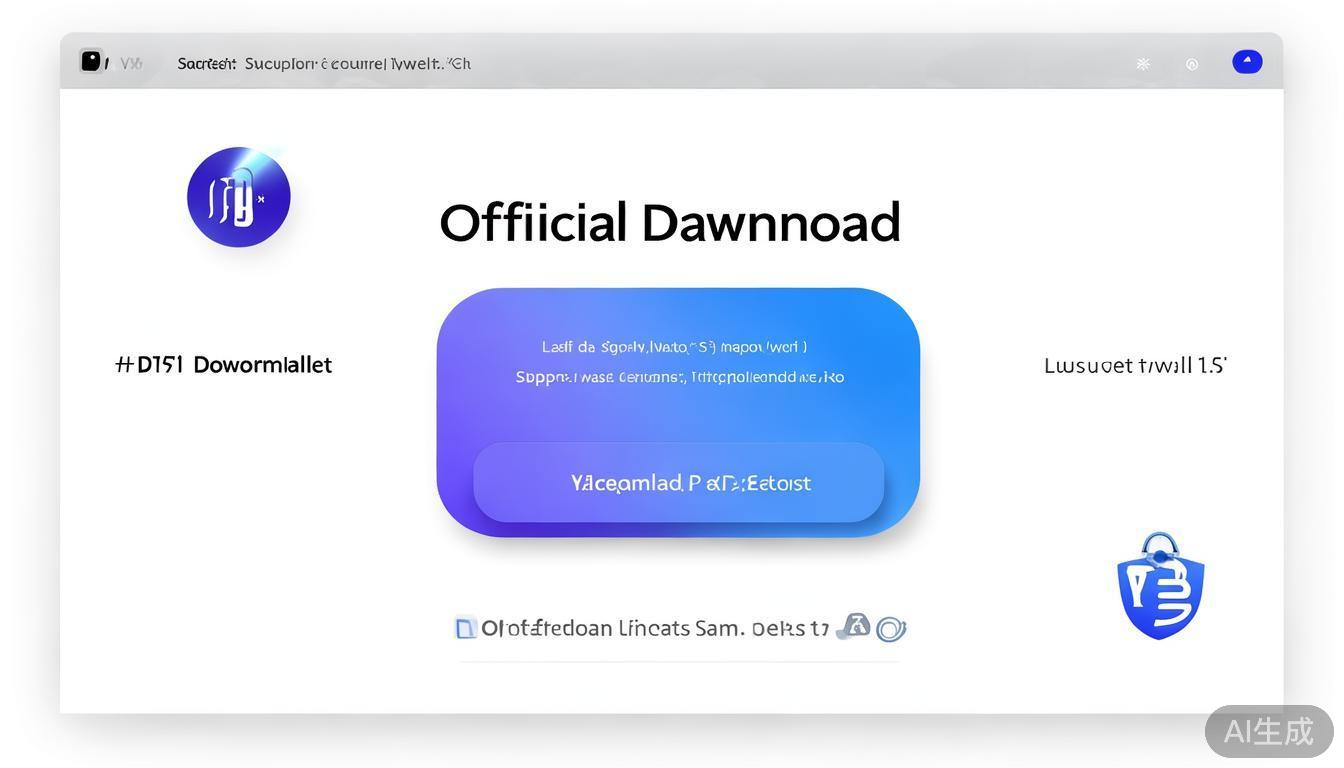Viewport: 1344px width, 768px height.
Task: Click the "Offiicial Dawnnoad" heading
Action: 670,223
